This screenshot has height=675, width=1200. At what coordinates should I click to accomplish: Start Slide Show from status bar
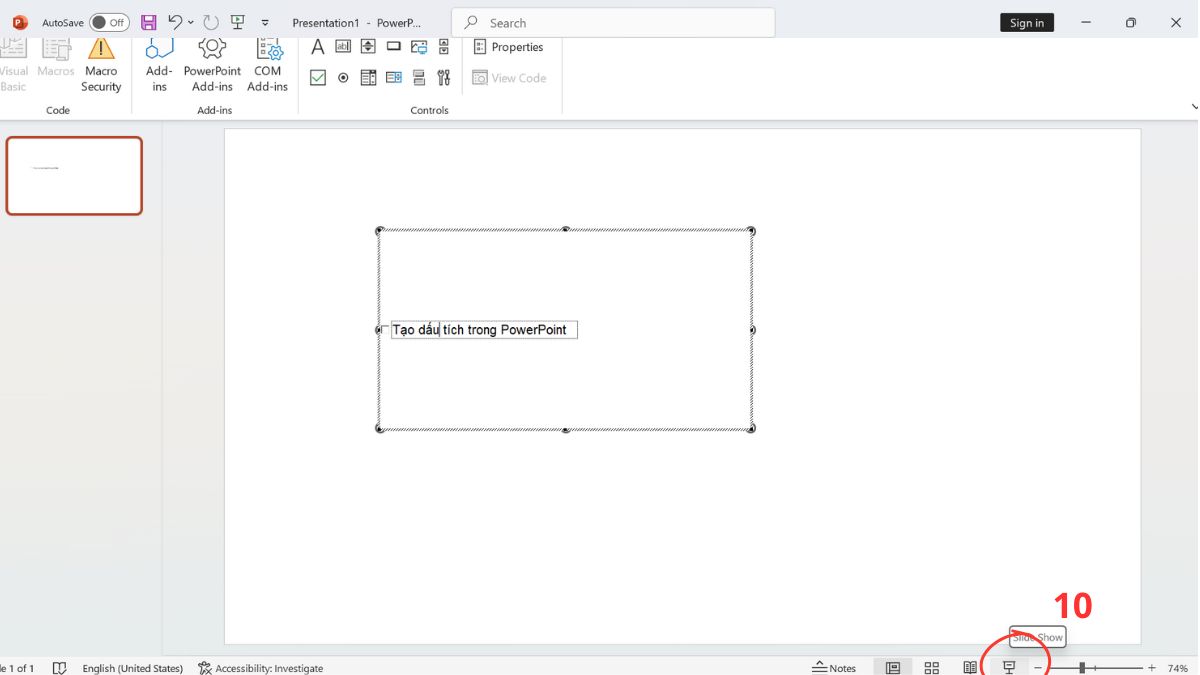click(1009, 667)
